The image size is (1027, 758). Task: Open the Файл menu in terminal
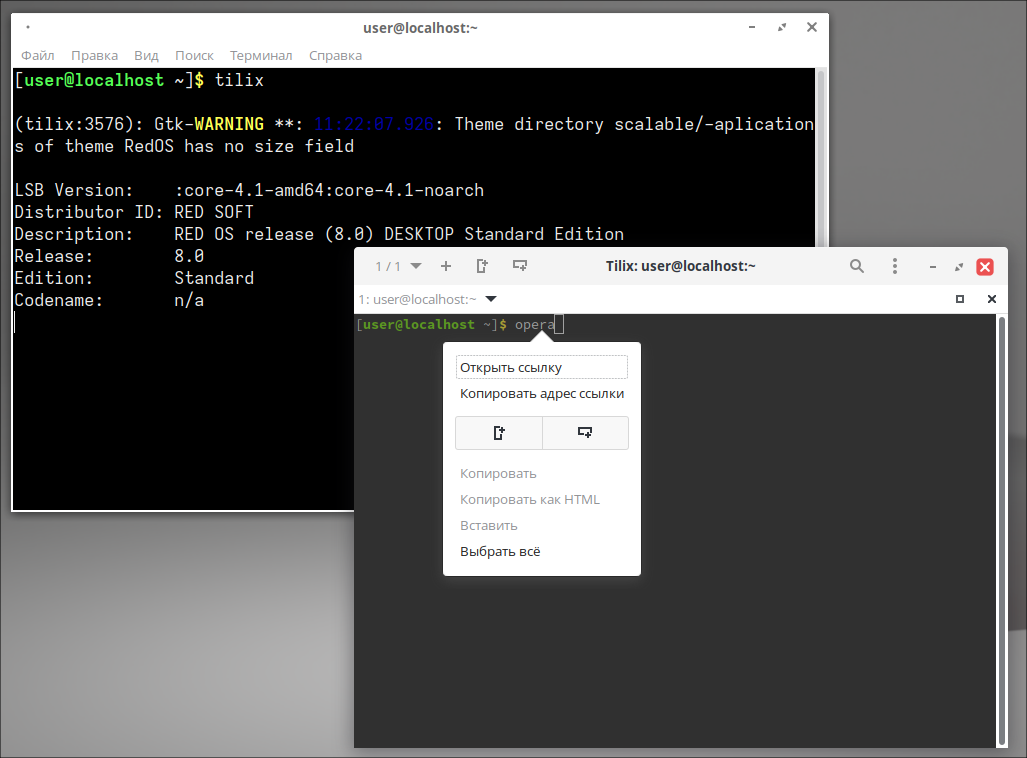(37, 56)
